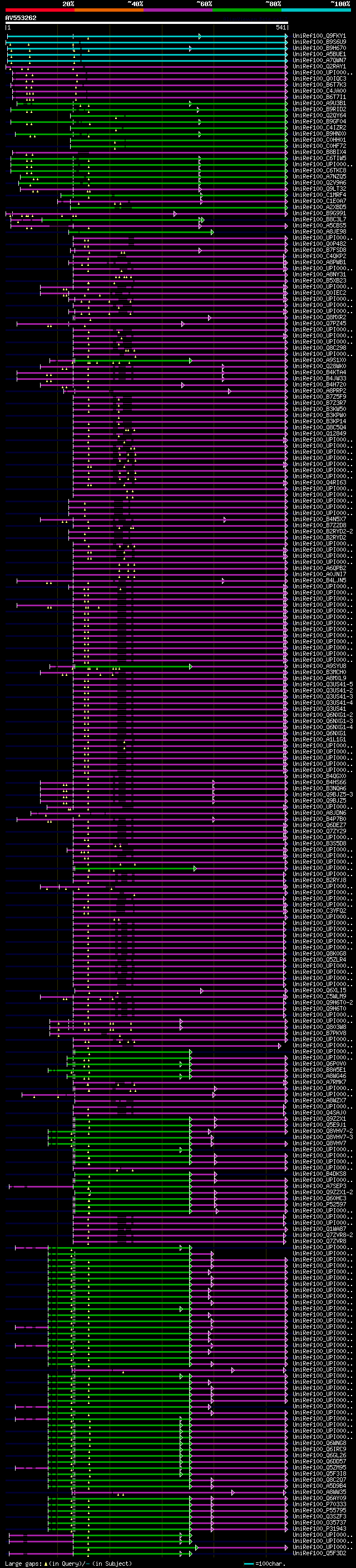Select the UniRef100_Q0IQC3 label
The image size is (356, 1568).
[x=319, y=78]
